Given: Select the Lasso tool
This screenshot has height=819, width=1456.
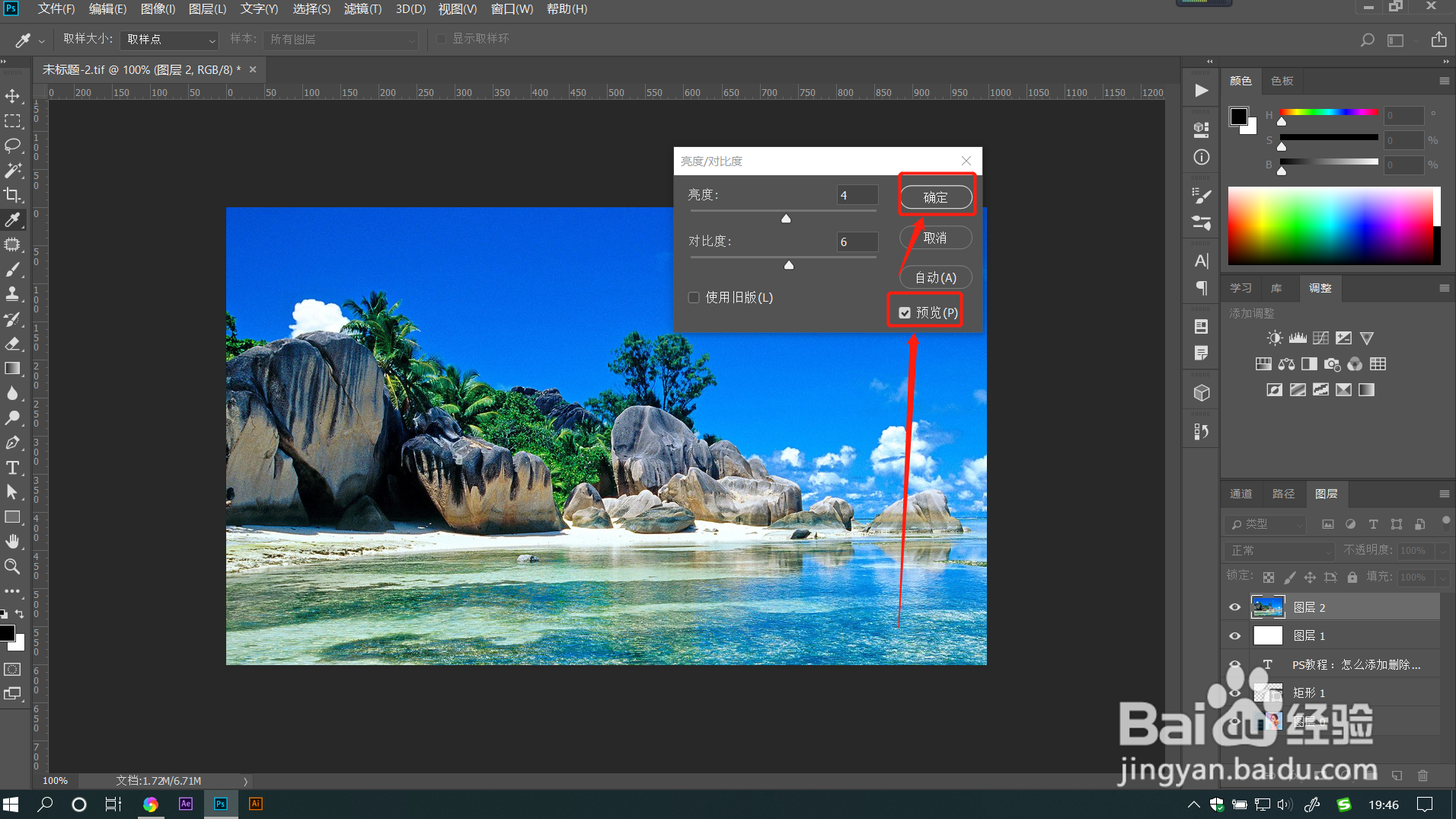Looking at the screenshot, I should 13,146.
